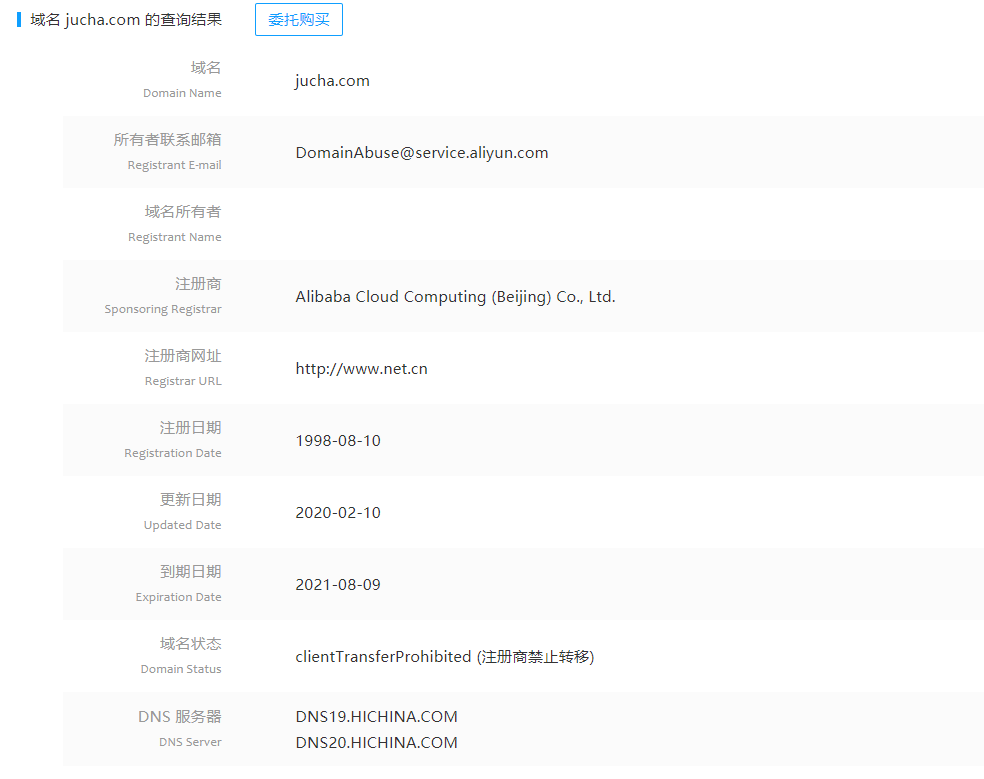This screenshot has width=984, height=779.
Task: Select the expiration date 2021-08-09
Action: pos(338,584)
